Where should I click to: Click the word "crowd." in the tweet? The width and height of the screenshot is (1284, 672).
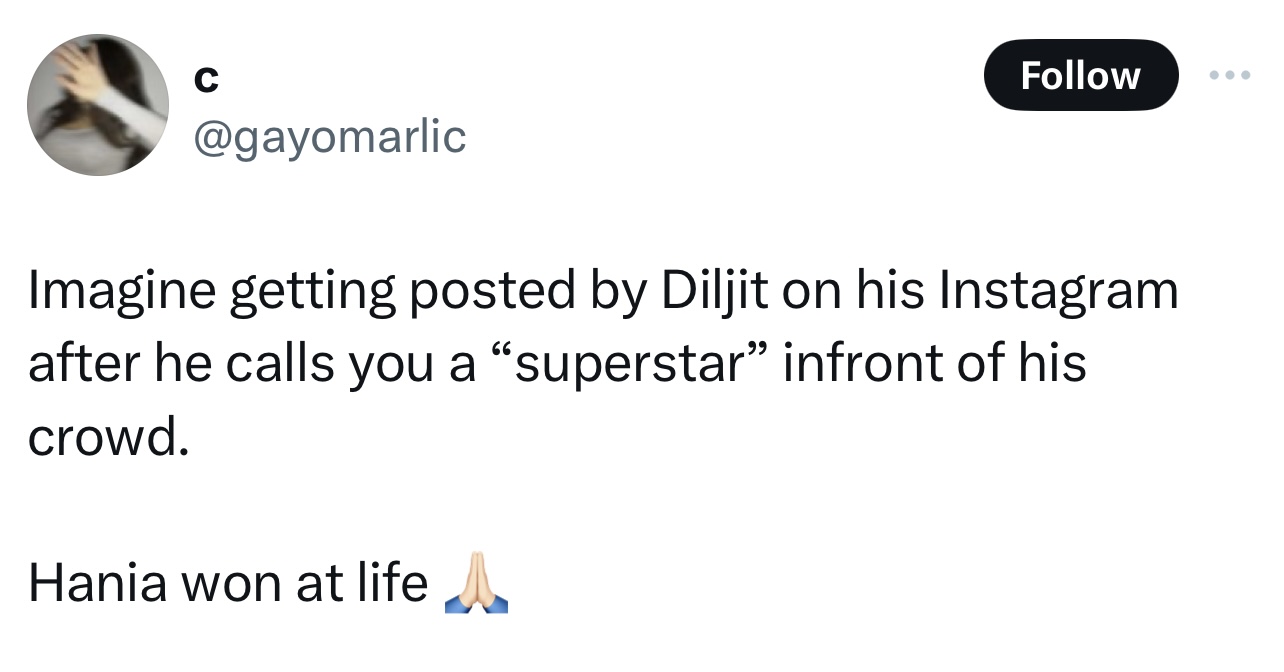[108, 436]
